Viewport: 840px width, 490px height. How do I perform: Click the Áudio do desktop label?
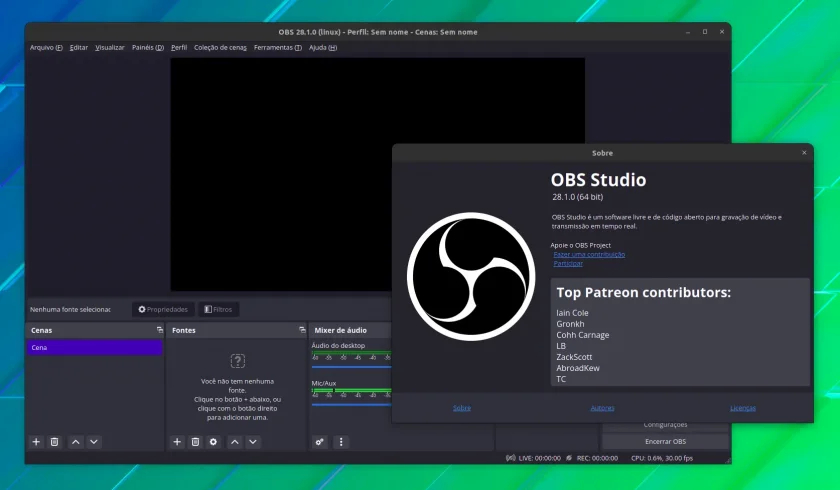(338, 345)
